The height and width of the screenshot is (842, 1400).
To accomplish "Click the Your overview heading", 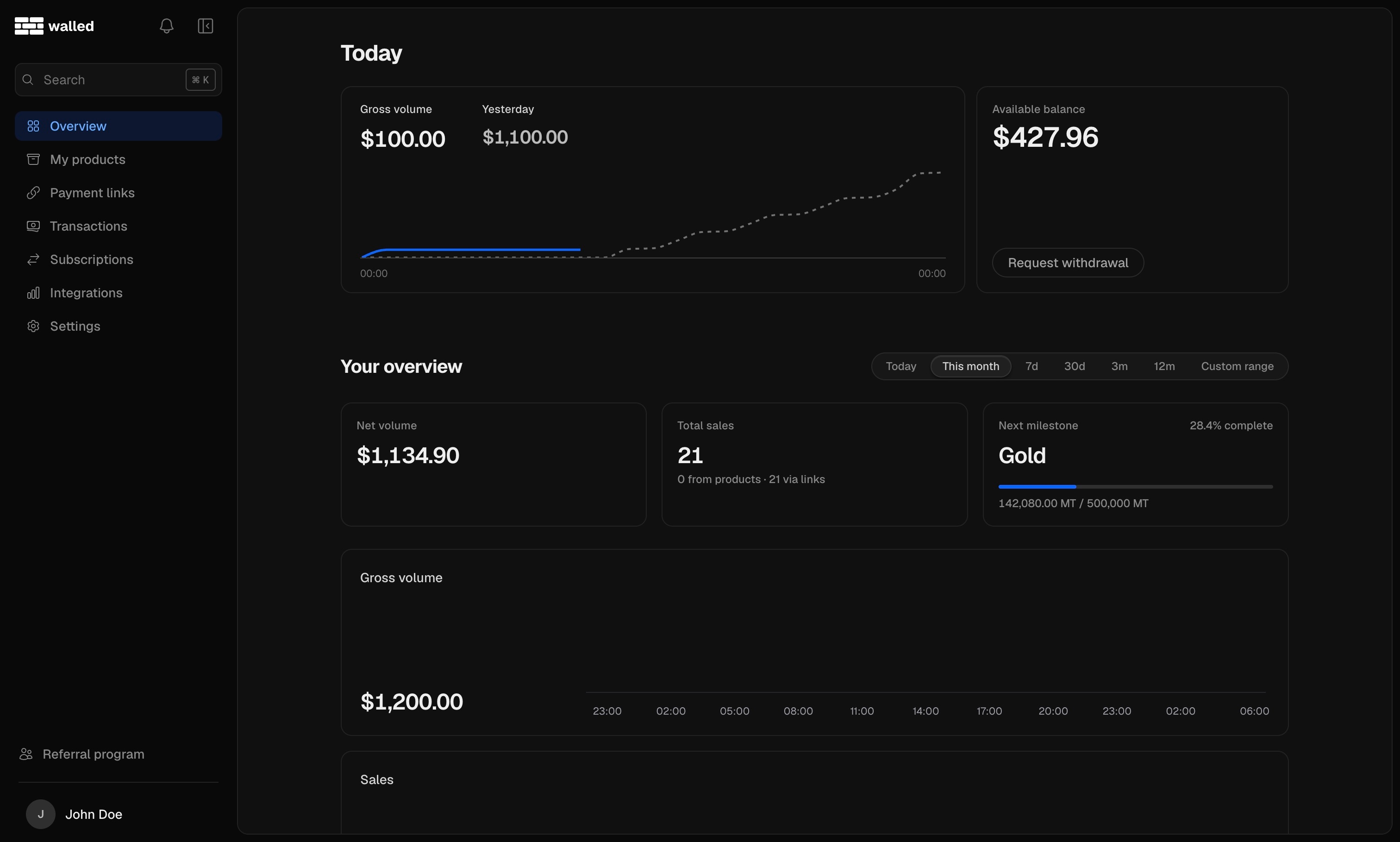I will pos(401,366).
